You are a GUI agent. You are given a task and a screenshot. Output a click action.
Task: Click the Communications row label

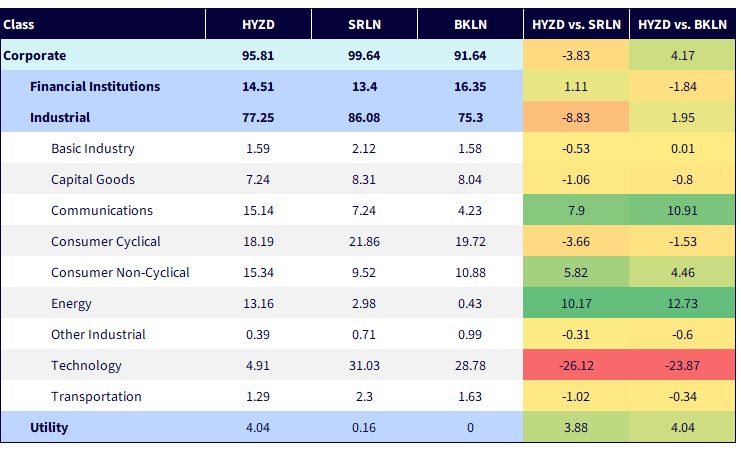[x=102, y=210]
